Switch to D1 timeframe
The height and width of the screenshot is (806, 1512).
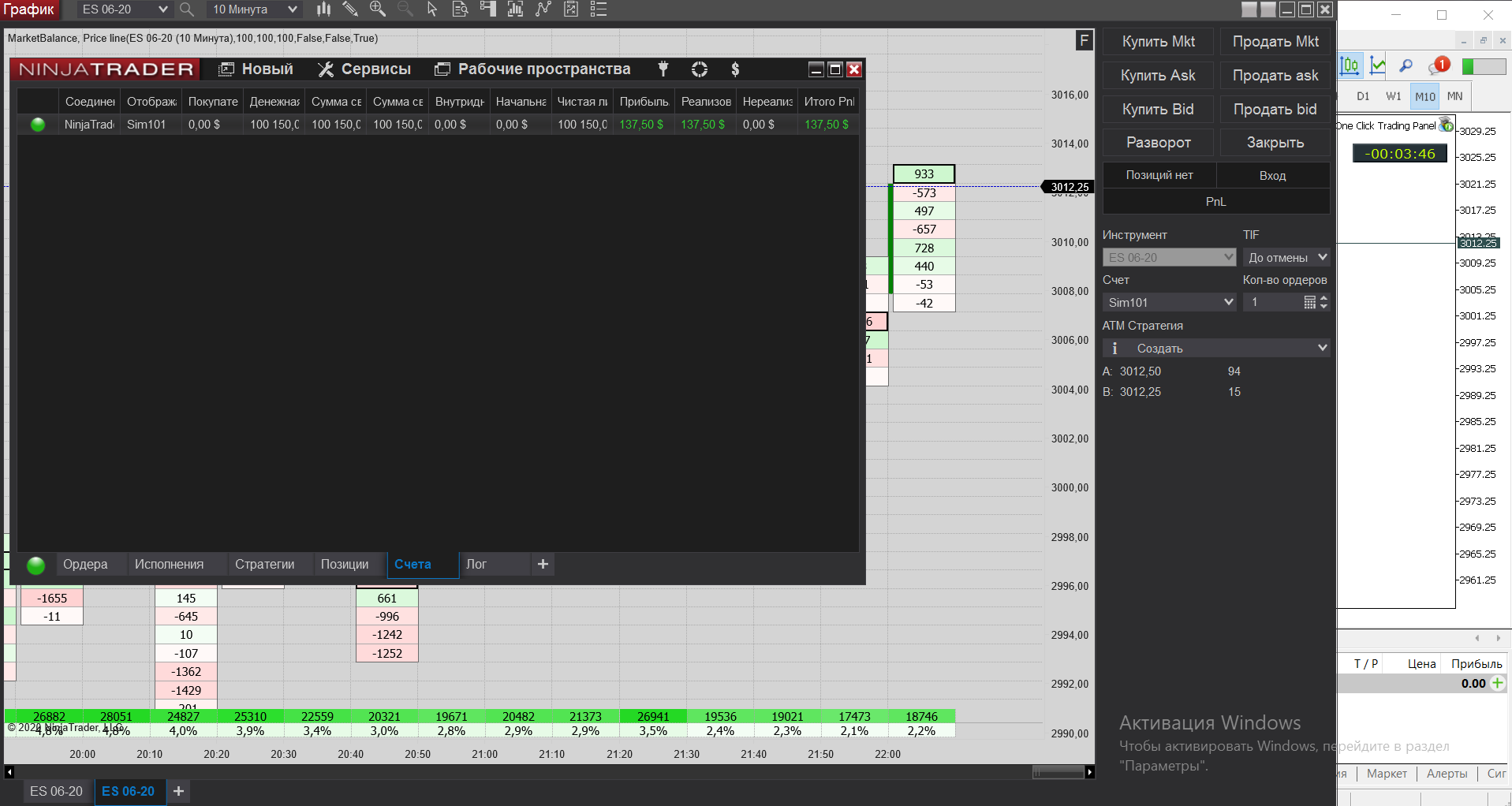(1363, 96)
